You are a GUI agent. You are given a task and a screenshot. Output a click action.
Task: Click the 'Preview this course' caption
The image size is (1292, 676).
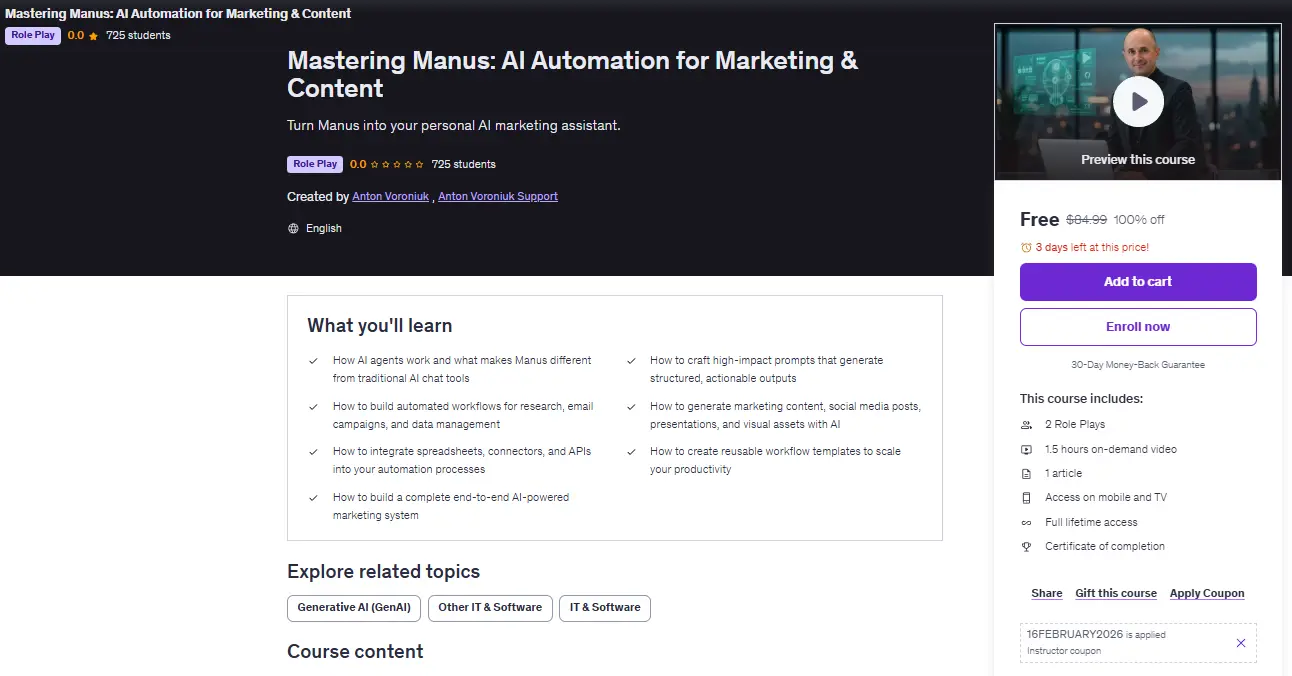pos(1138,160)
